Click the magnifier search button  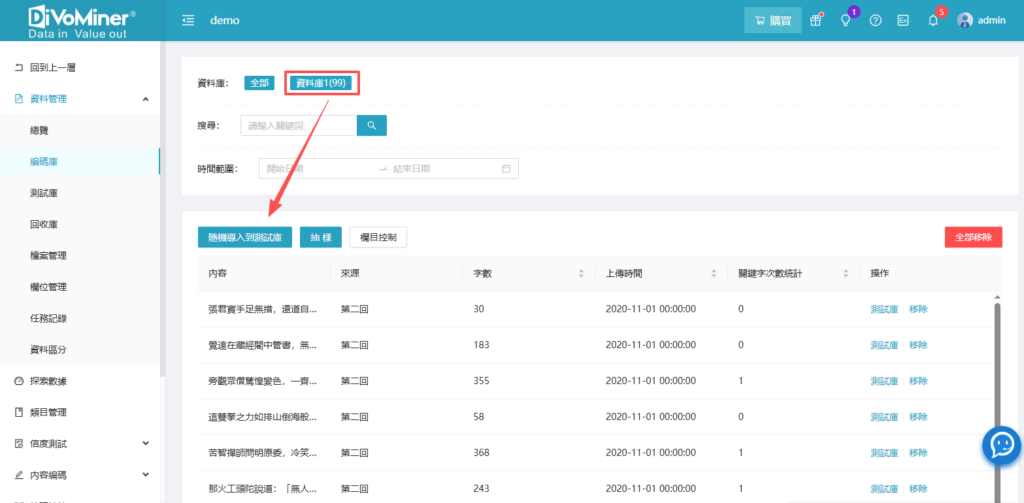[x=371, y=125]
